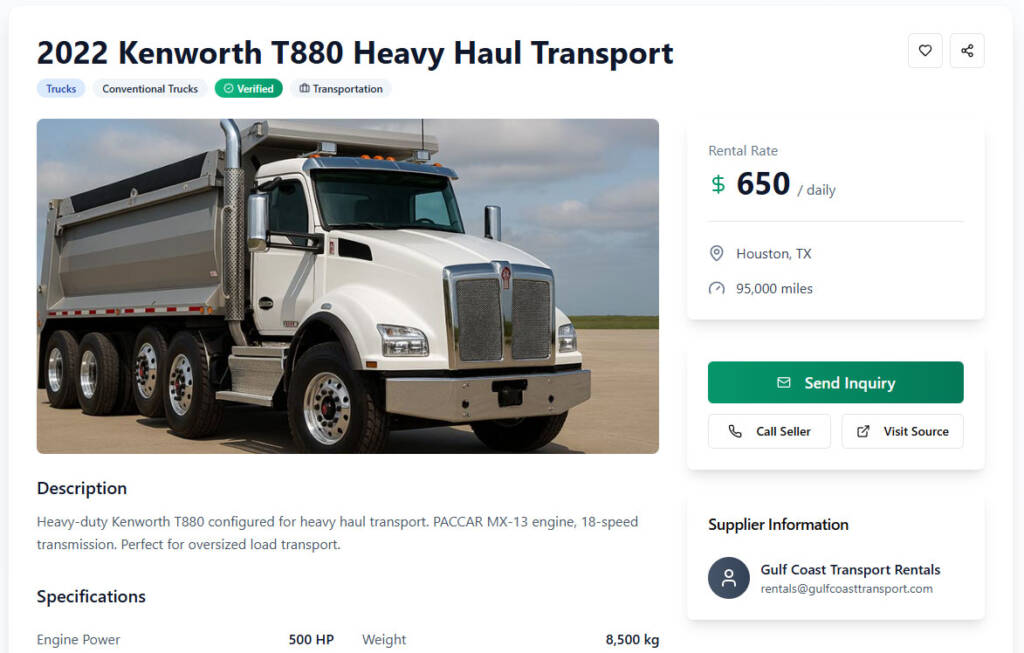Open Gulf Coast Transport Rentals supplier name
This screenshot has width=1024, height=653.
click(850, 569)
